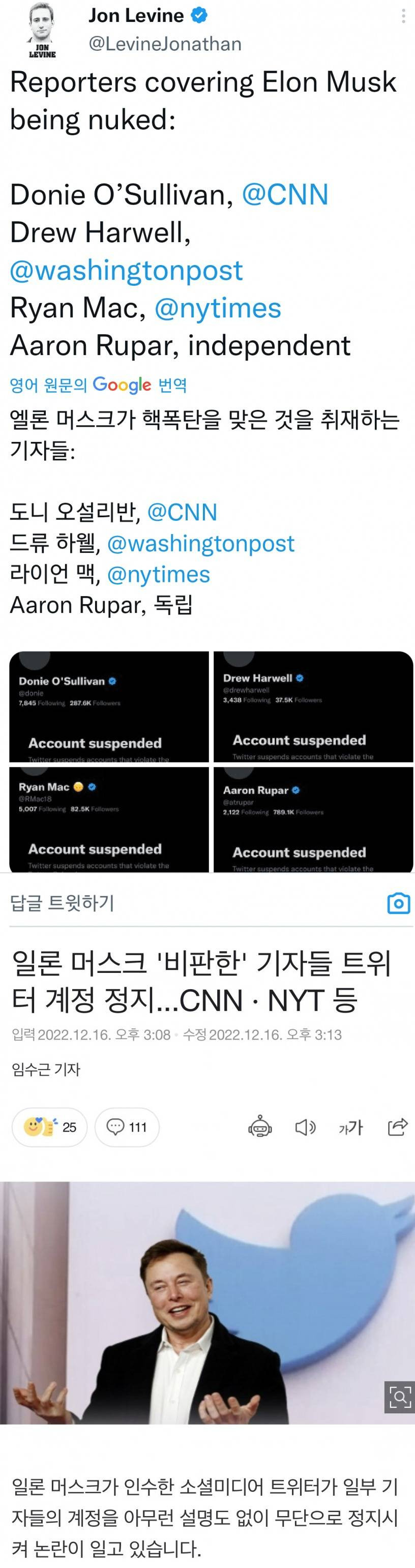Open the @washingtonpost mention in the English tweet
The height and width of the screenshot is (1568, 415).
[127, 271]
